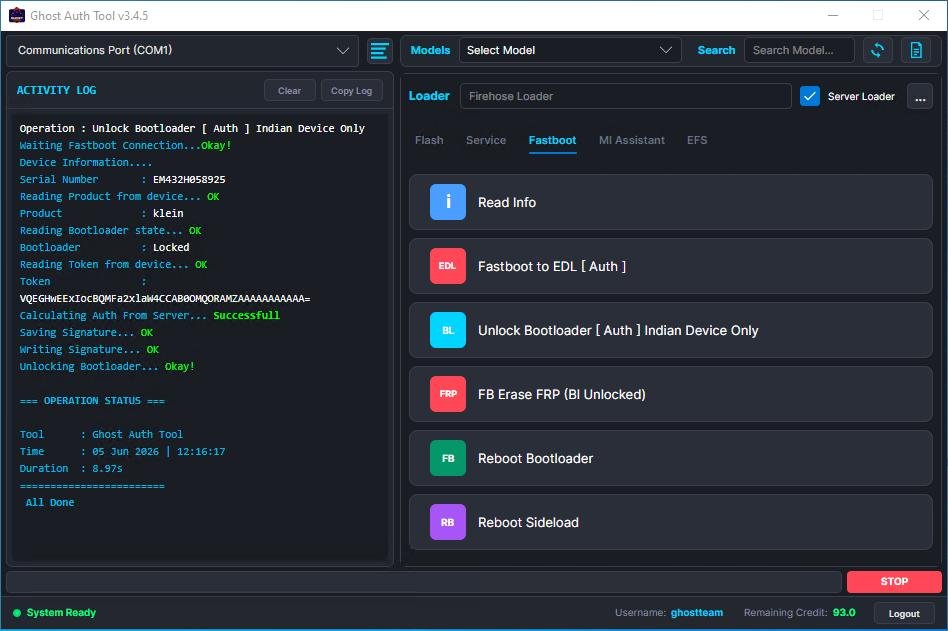This screenshot has height=631, width=948.
Task: Click the green Successfull text
Action: (x=246, y=316)
